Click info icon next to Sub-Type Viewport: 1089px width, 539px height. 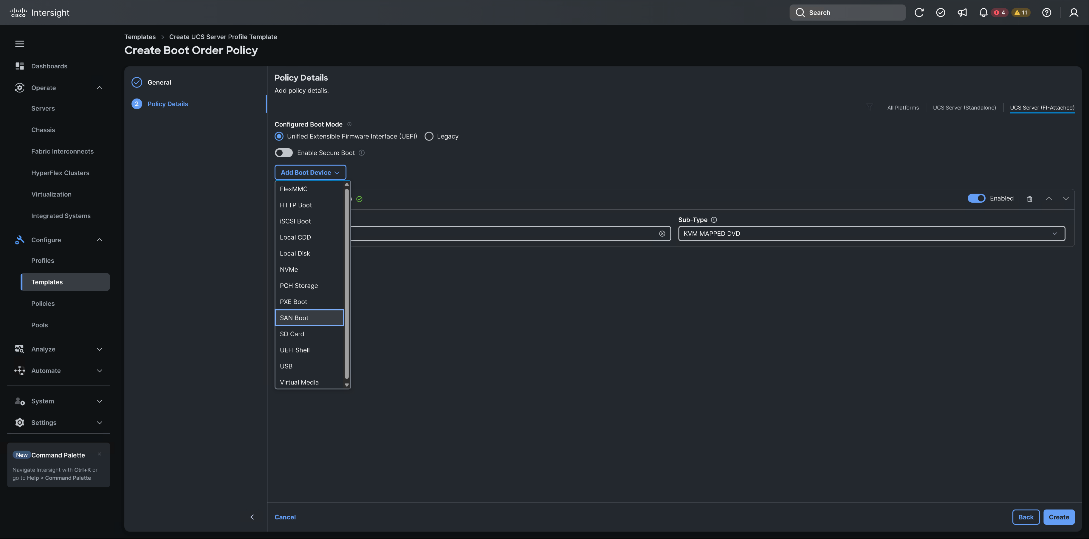[x=714, y=219]
